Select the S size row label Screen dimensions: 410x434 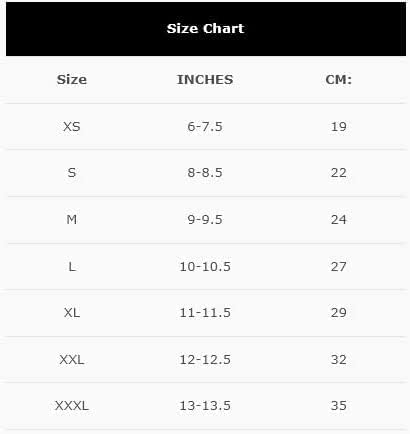tap(72, 173)
